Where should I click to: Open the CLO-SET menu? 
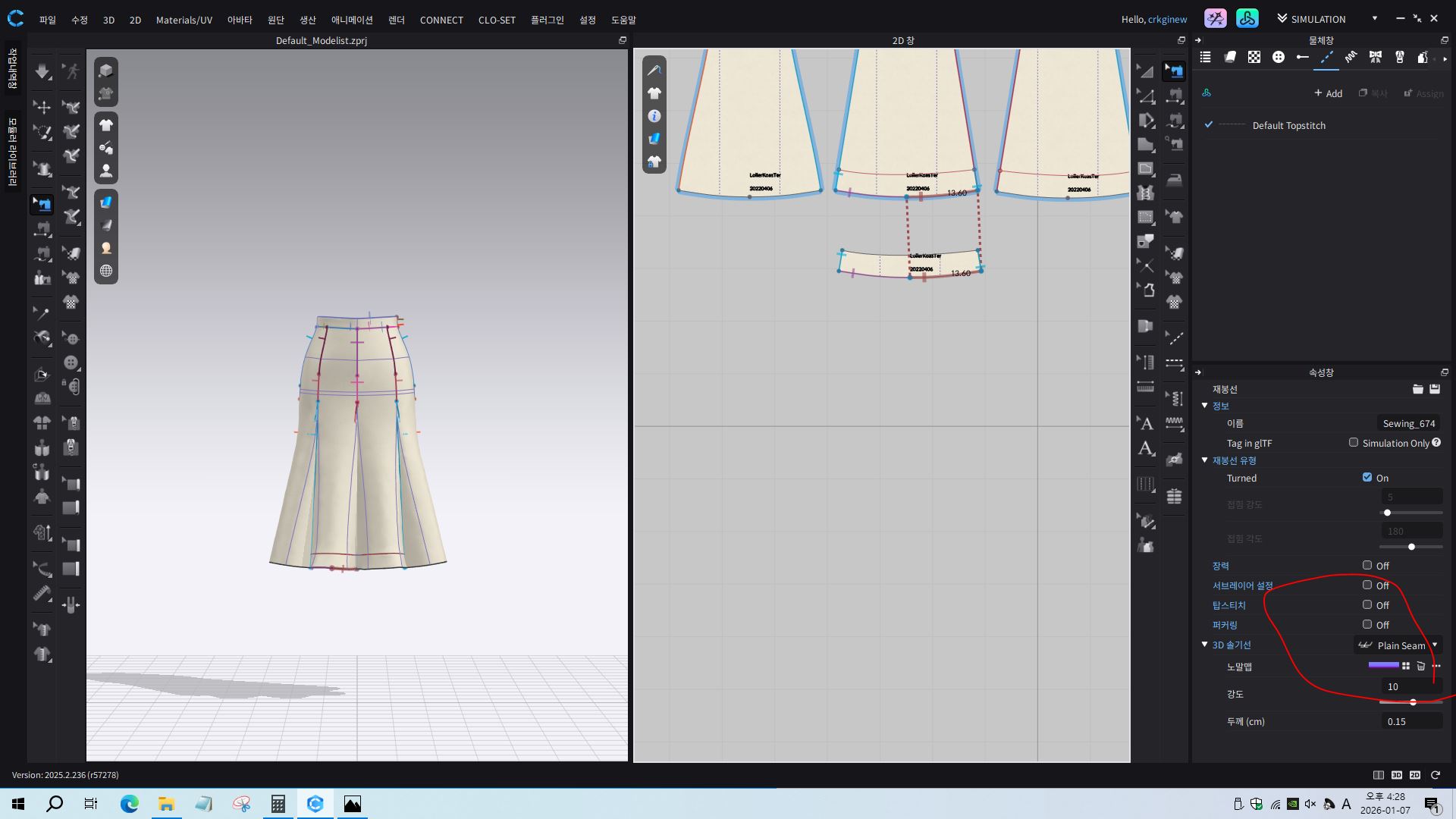pos(497,20)
